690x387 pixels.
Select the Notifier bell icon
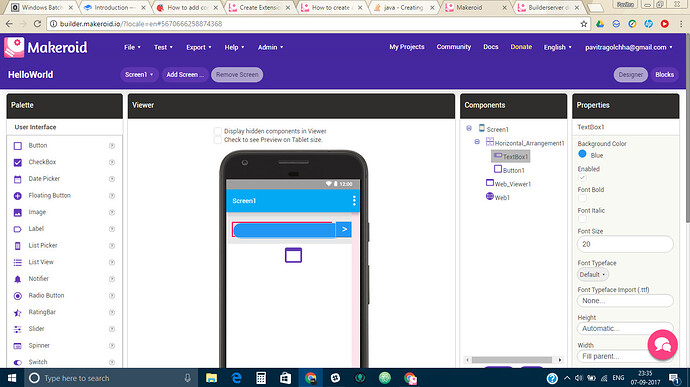point(18,279)
